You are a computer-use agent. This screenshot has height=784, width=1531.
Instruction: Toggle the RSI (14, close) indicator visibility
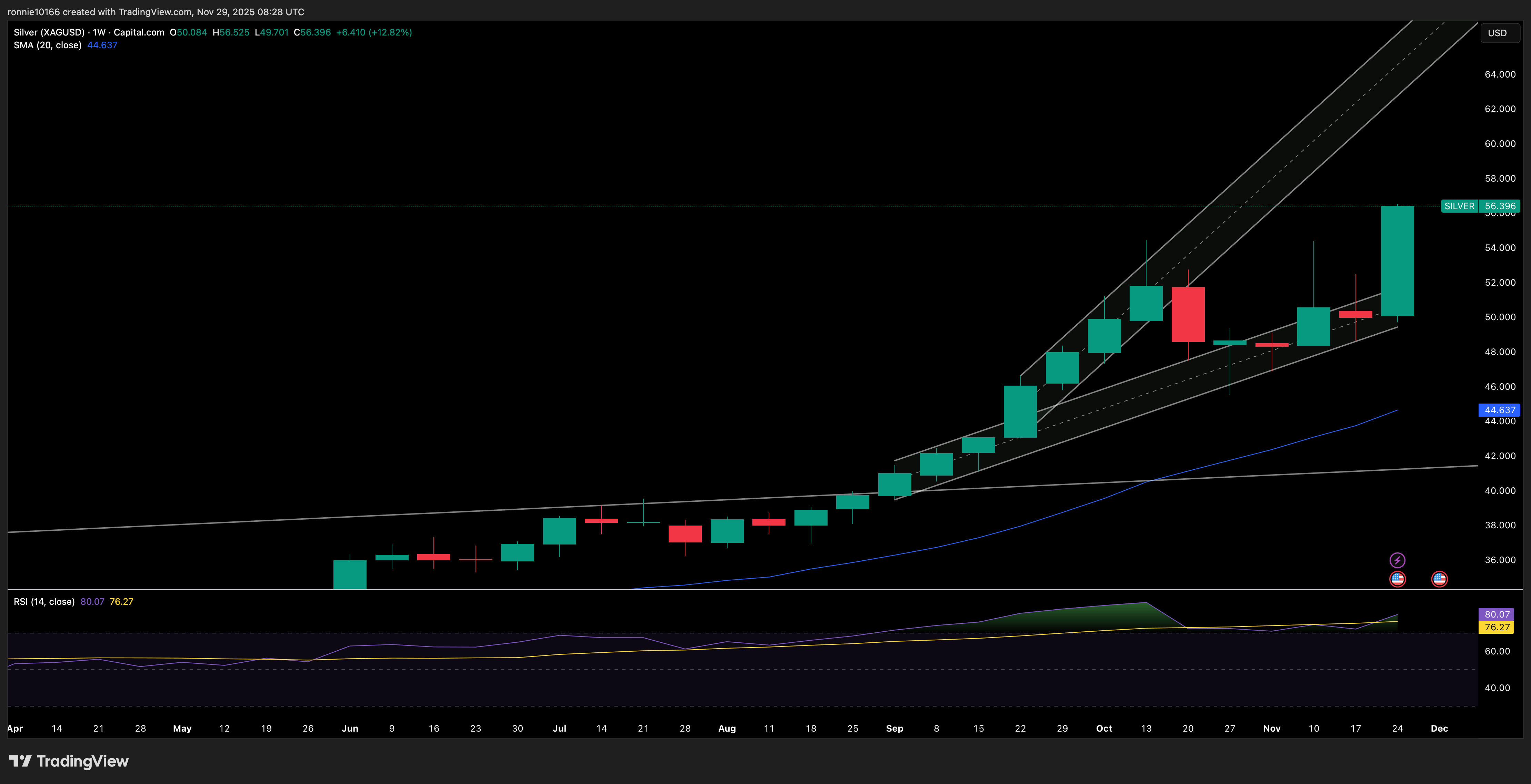pyautogui.click(x=44, y=601)
